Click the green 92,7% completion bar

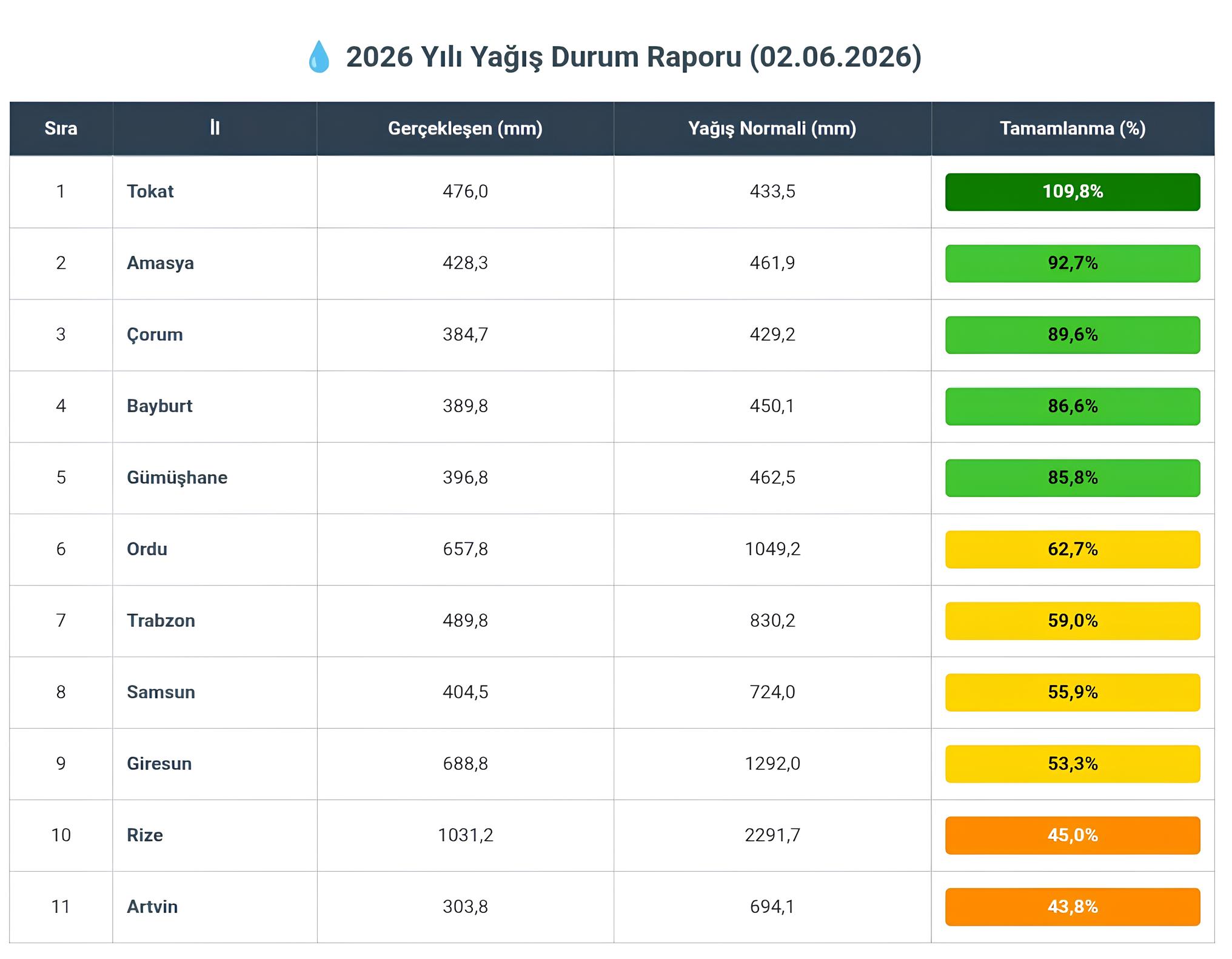[1073, 264]
